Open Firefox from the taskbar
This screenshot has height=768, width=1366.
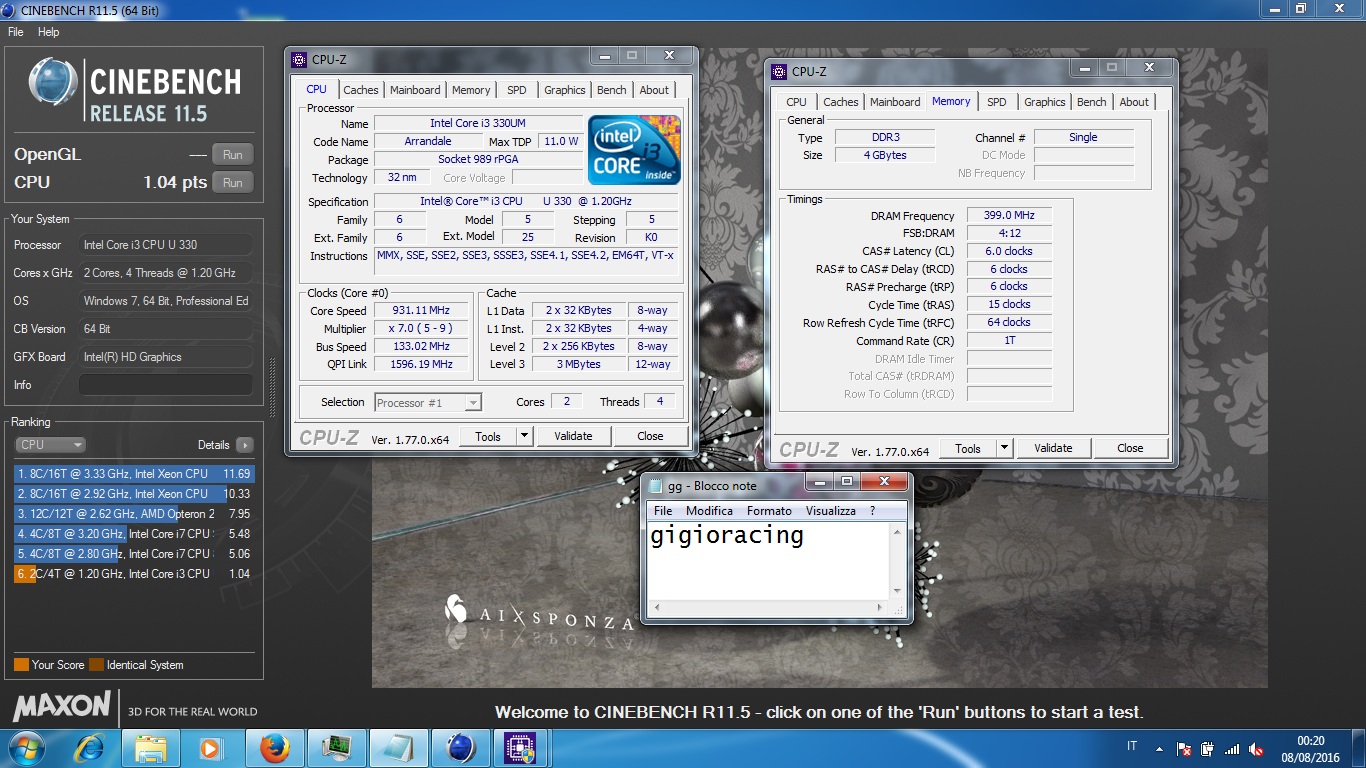[274, 747]
